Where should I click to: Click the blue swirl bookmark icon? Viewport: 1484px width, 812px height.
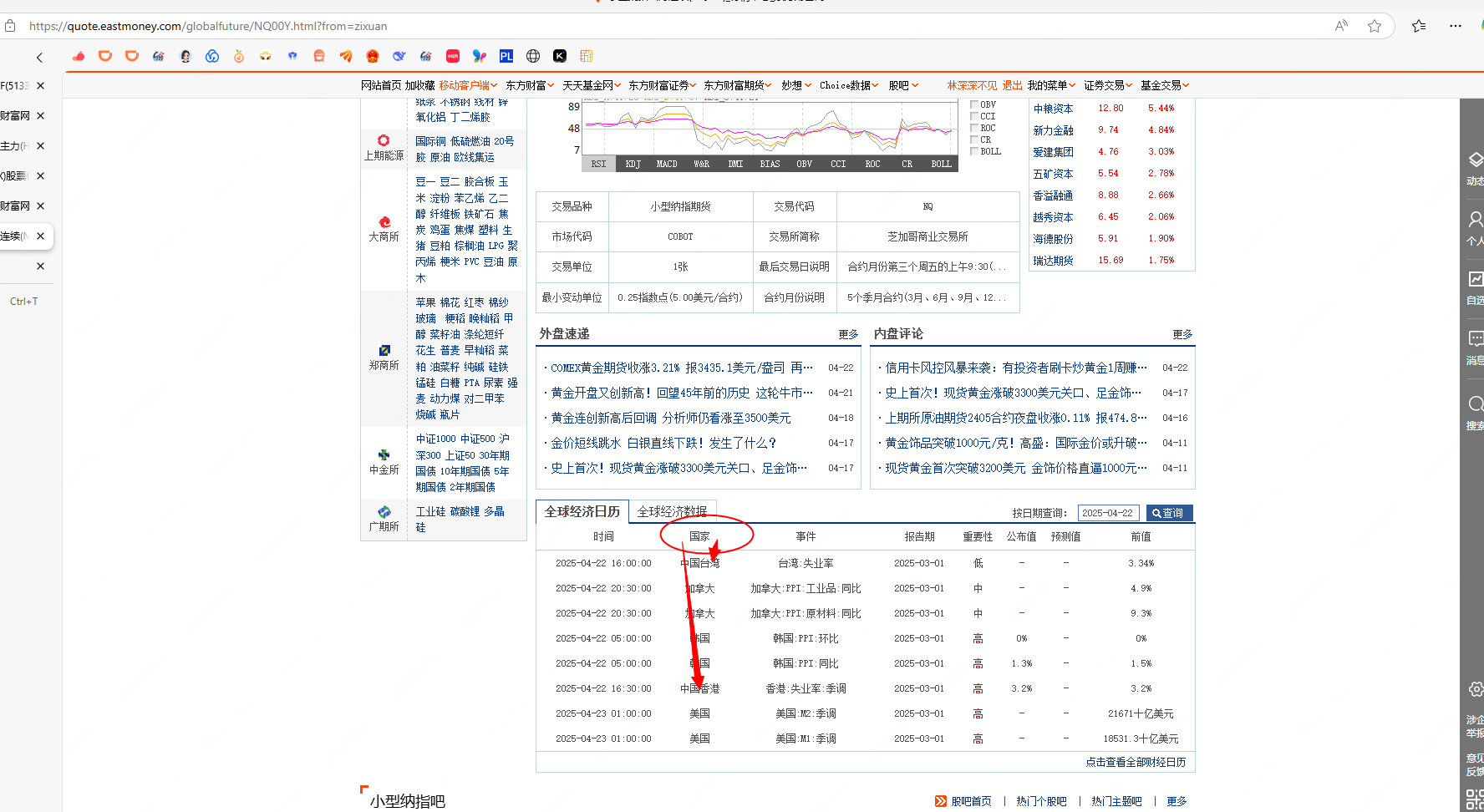pos(212,56)
